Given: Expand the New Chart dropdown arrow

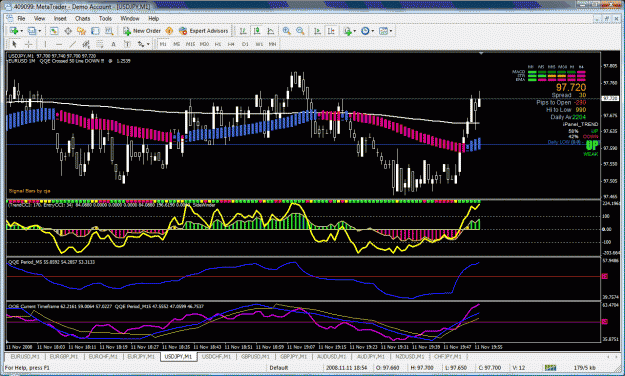Looking at the screenshot, I should point(22,31).
